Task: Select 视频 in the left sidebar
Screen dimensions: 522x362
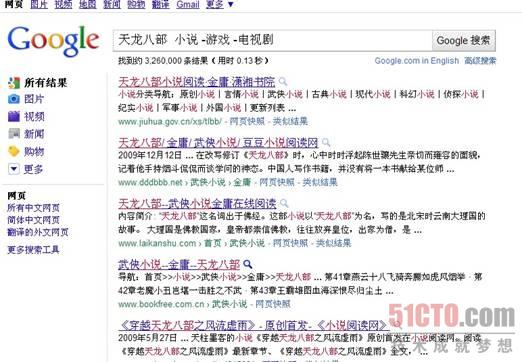Action: 34,116
